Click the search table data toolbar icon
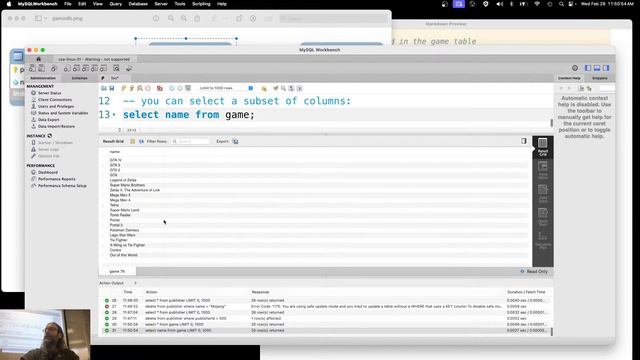 (116, 69)
